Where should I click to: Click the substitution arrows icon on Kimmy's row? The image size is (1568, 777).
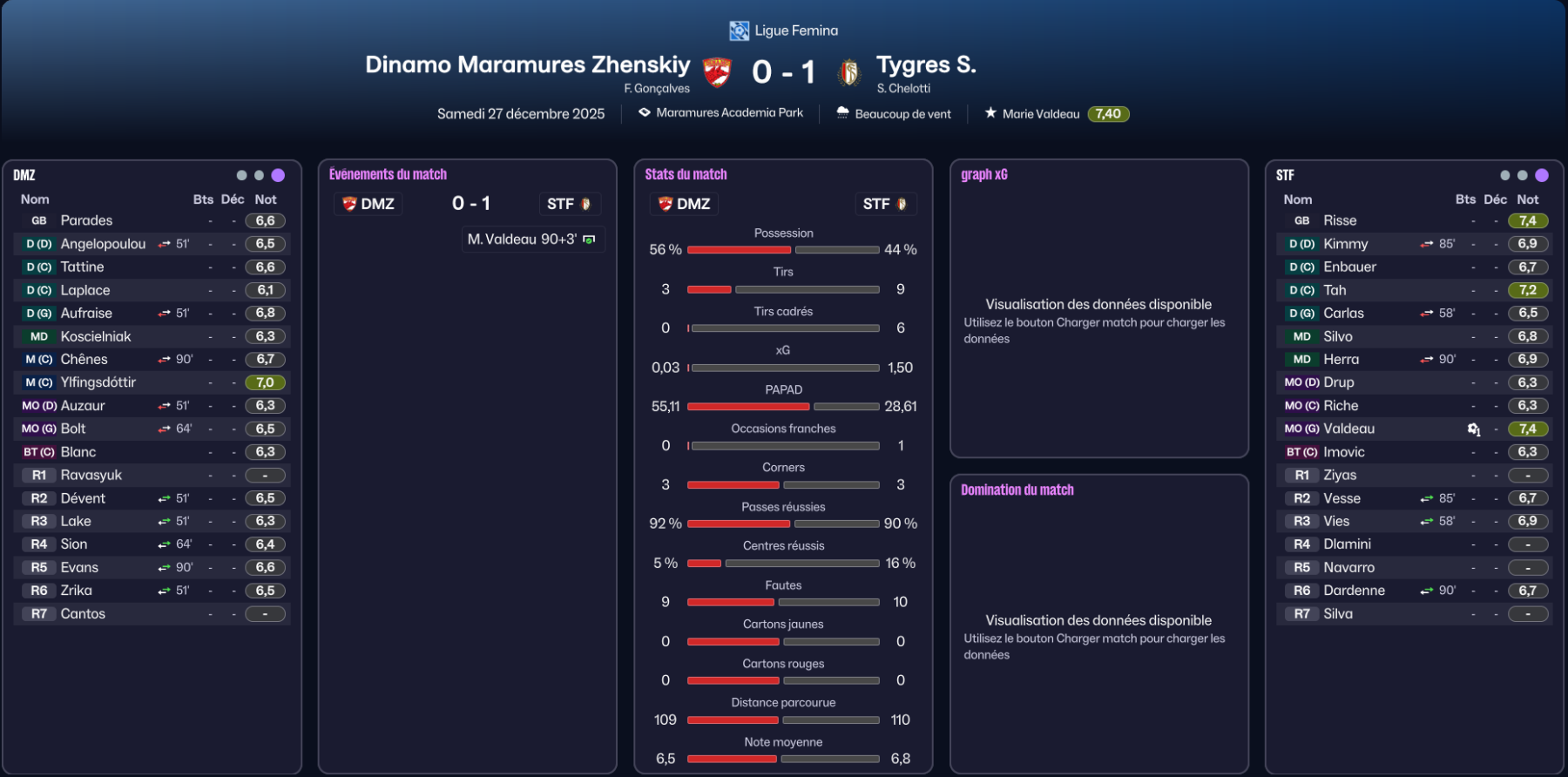point(1426,244)
